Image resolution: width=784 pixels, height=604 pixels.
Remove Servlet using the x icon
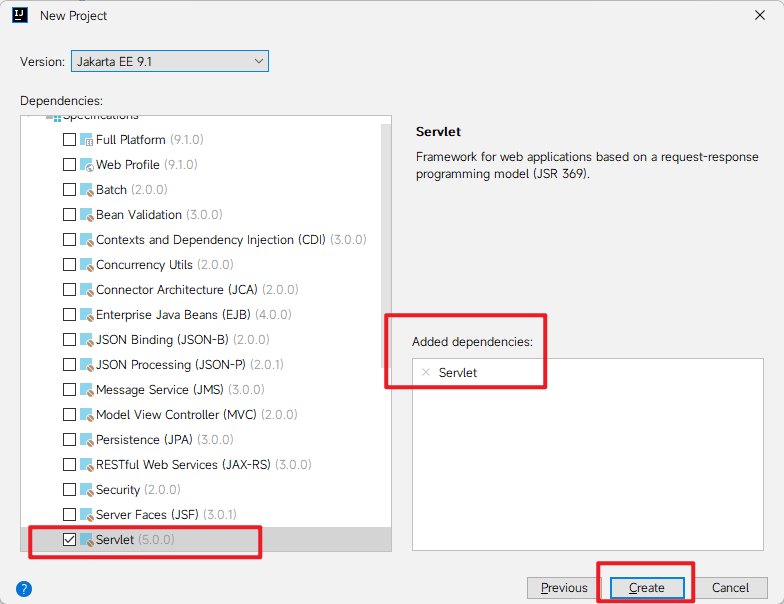(x=426, y=372)
